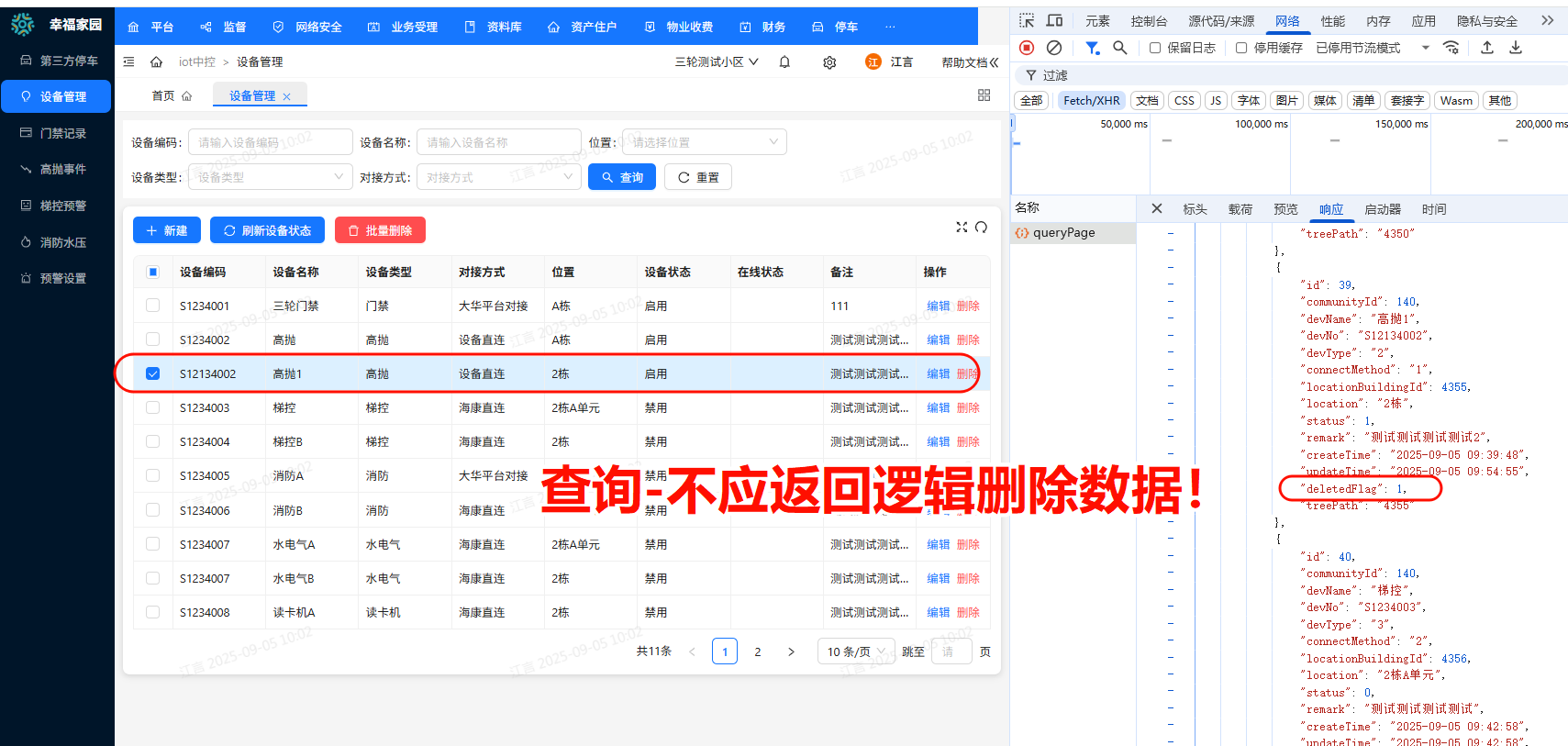Click the 设备编码 input field

click(x=270, y=142)
